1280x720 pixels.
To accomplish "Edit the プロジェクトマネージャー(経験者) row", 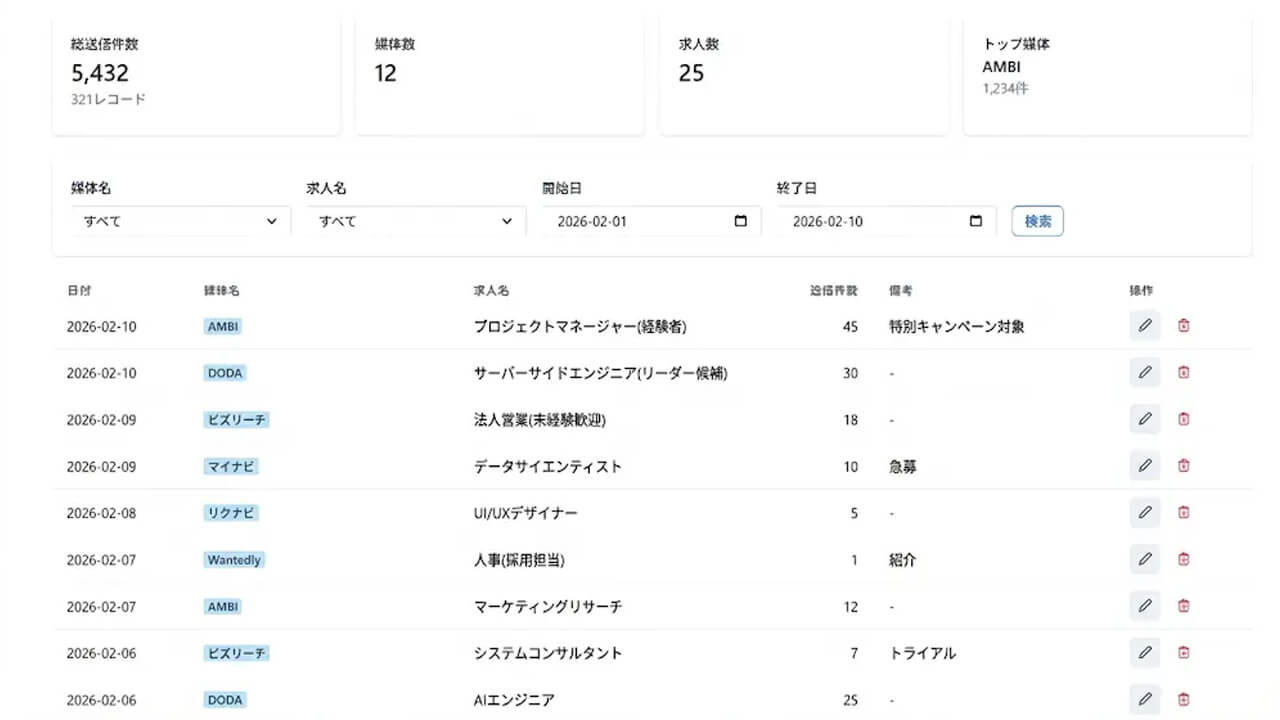I will tap(1144, 325).
